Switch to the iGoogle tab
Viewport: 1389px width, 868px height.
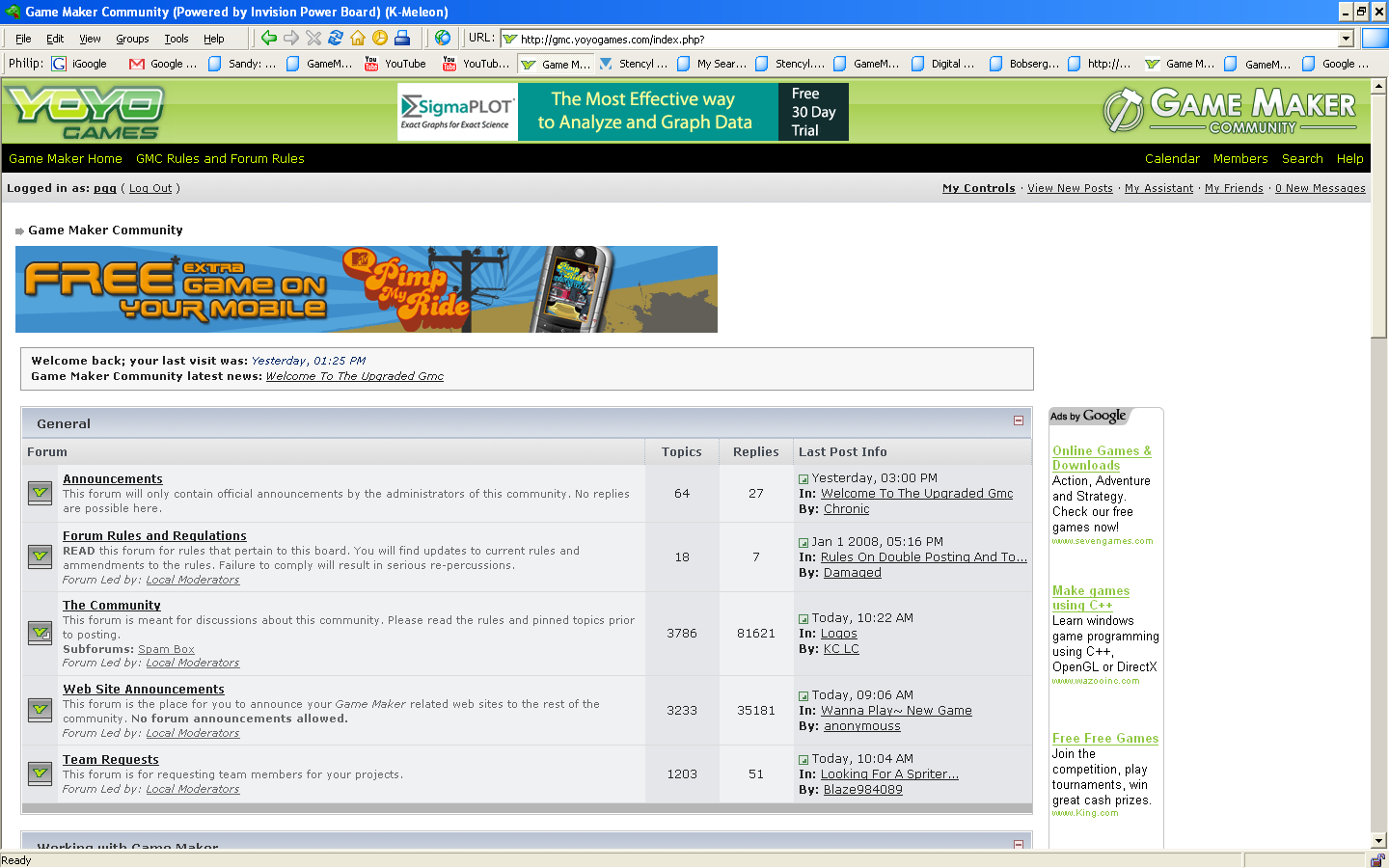pyautogui.click(x=80, y=64)
